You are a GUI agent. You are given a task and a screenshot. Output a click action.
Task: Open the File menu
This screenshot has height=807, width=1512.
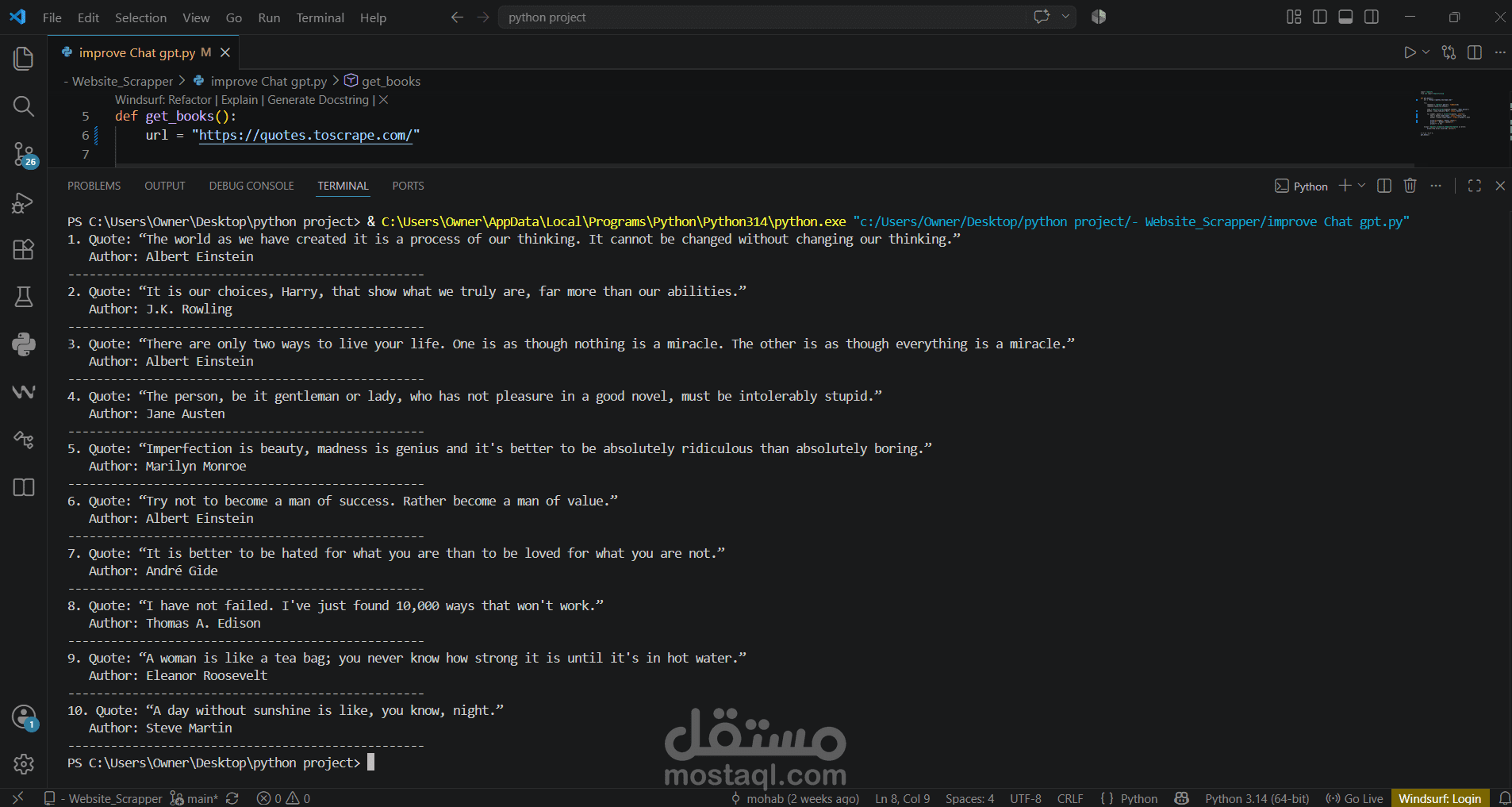(52, 17)
